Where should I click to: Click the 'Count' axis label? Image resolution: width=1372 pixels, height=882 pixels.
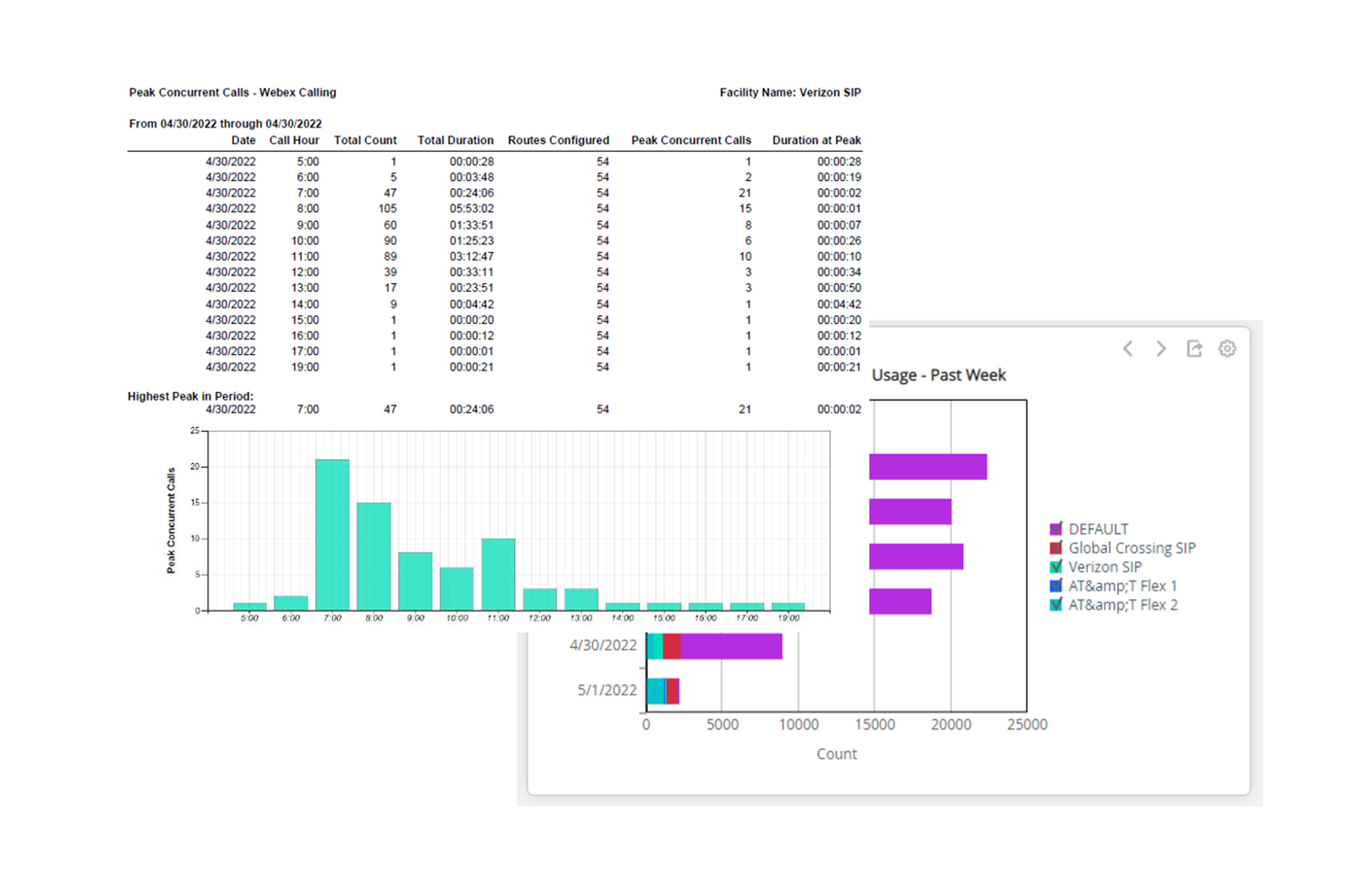pos(836,754)
